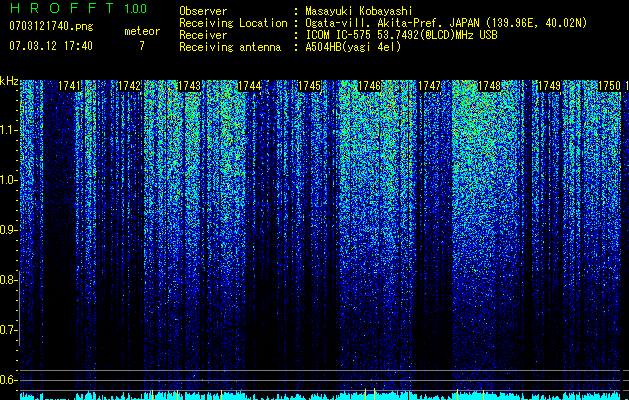The image size is (629, 400).
Task: Click the 1746 time marker
Action: click(369, 86)
